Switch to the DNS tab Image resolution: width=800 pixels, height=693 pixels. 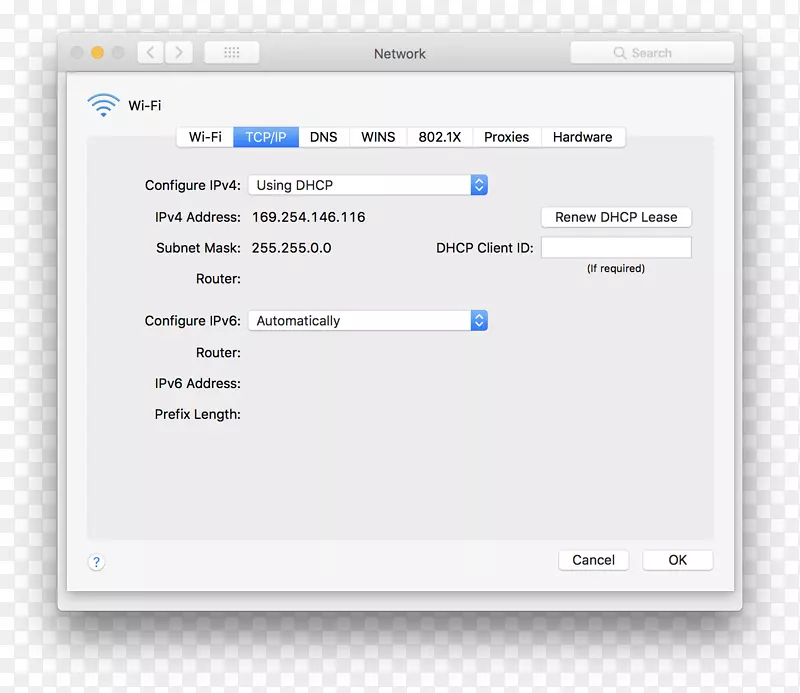(323, 137)
